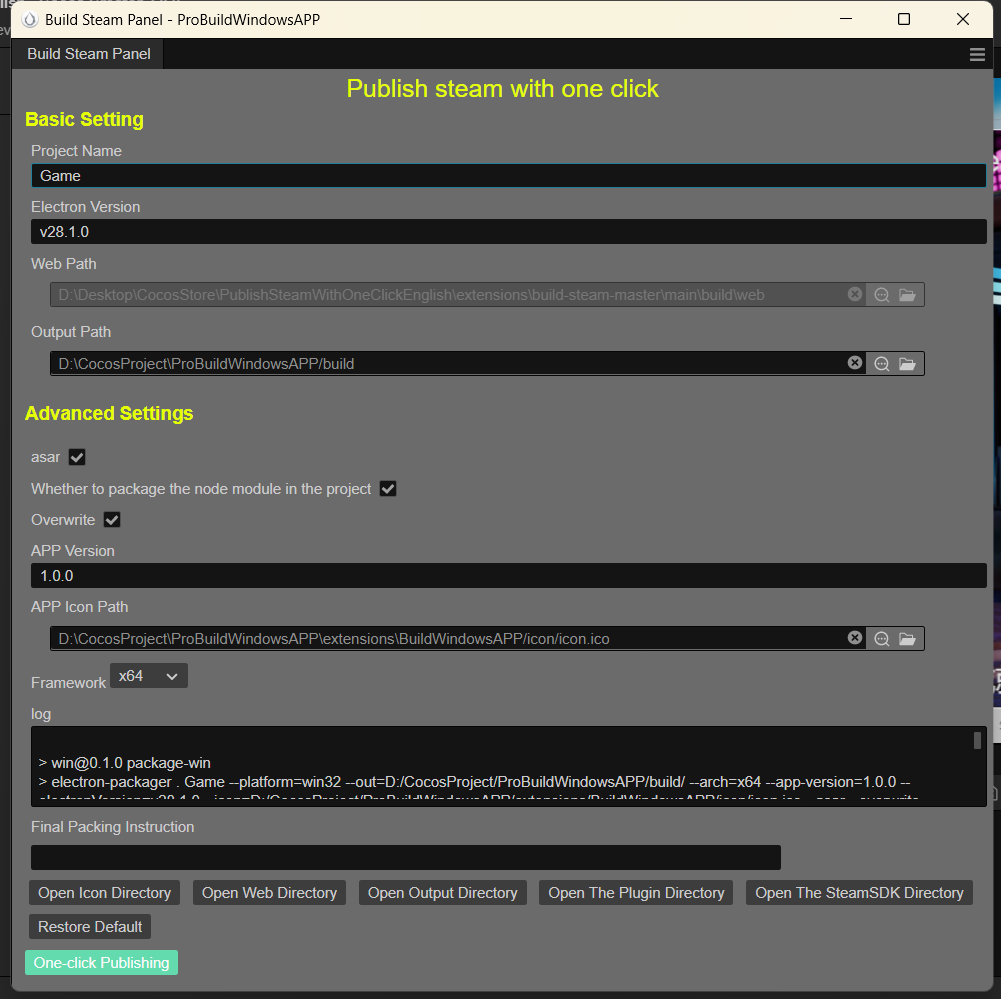Locate APP Icon Path with magnifier icon
This screenshot has height=999, width=1001.
point(882,639)
